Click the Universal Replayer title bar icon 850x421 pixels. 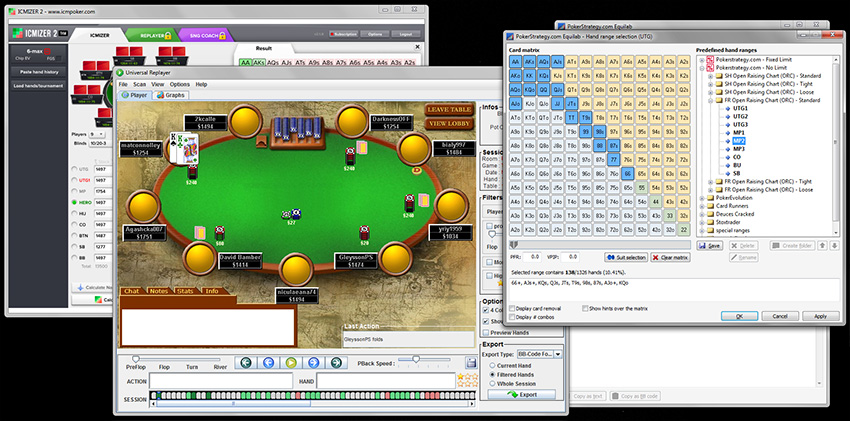[120, 72]
